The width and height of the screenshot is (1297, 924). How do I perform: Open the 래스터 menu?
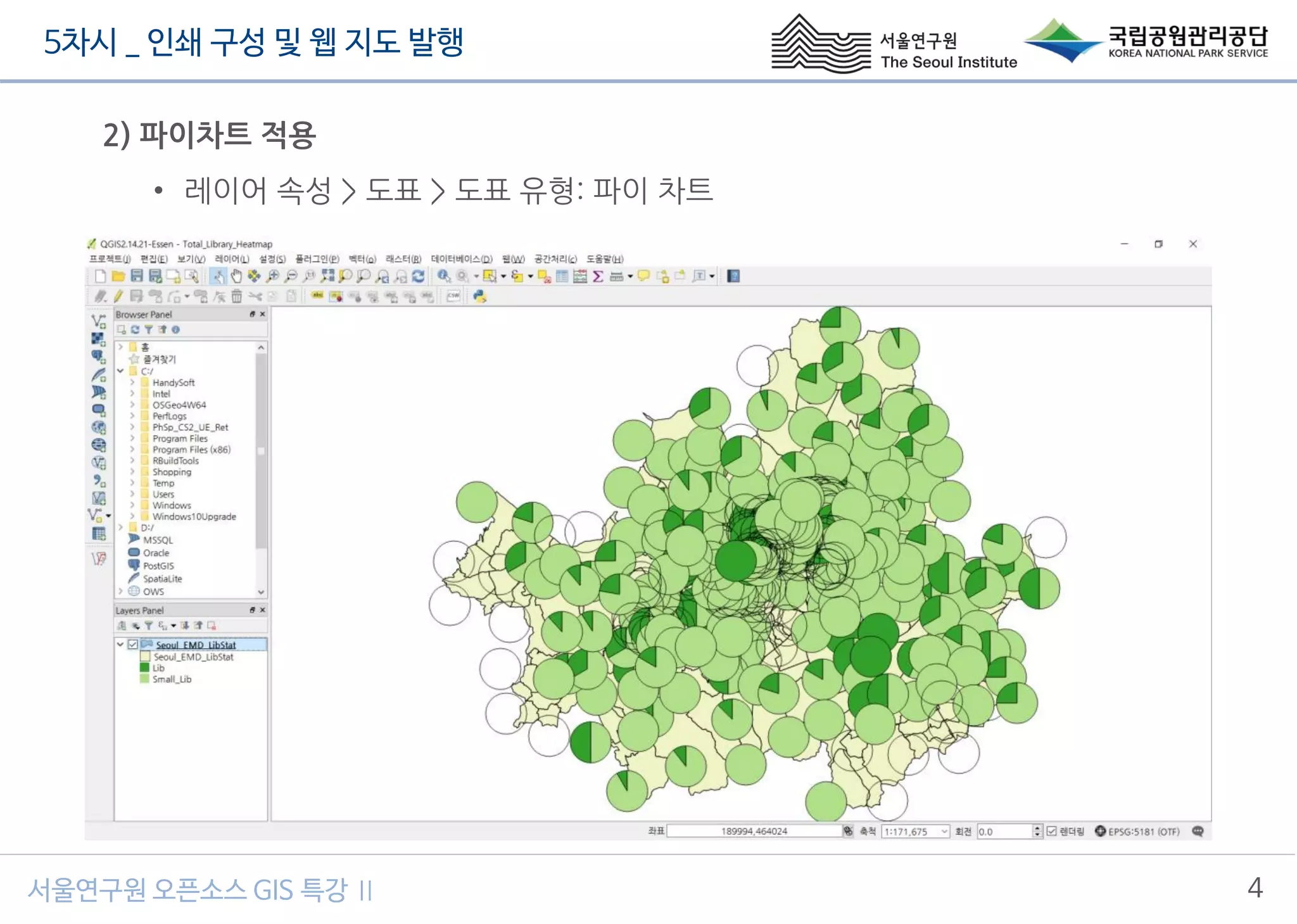(x=403, y=259)
